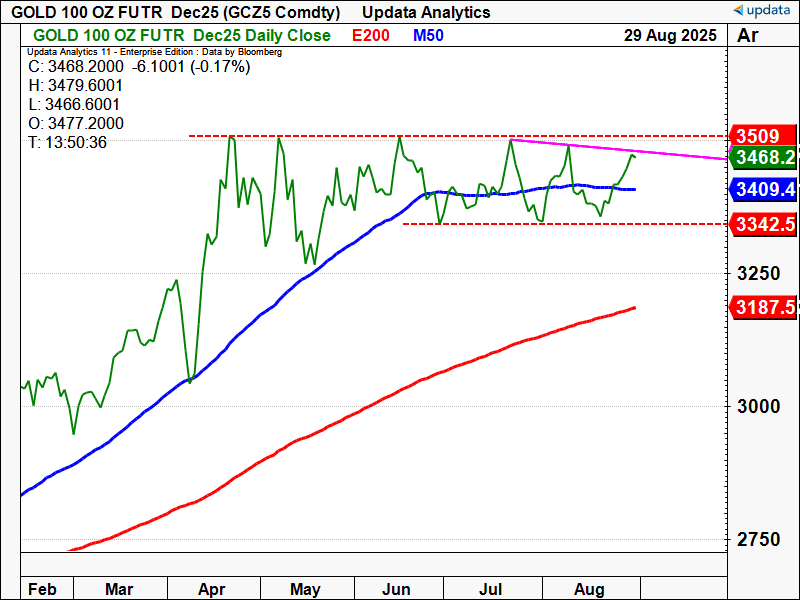Click the '3250' price axis label
This screenshot has width=800, height=600.
pos(759,273)
